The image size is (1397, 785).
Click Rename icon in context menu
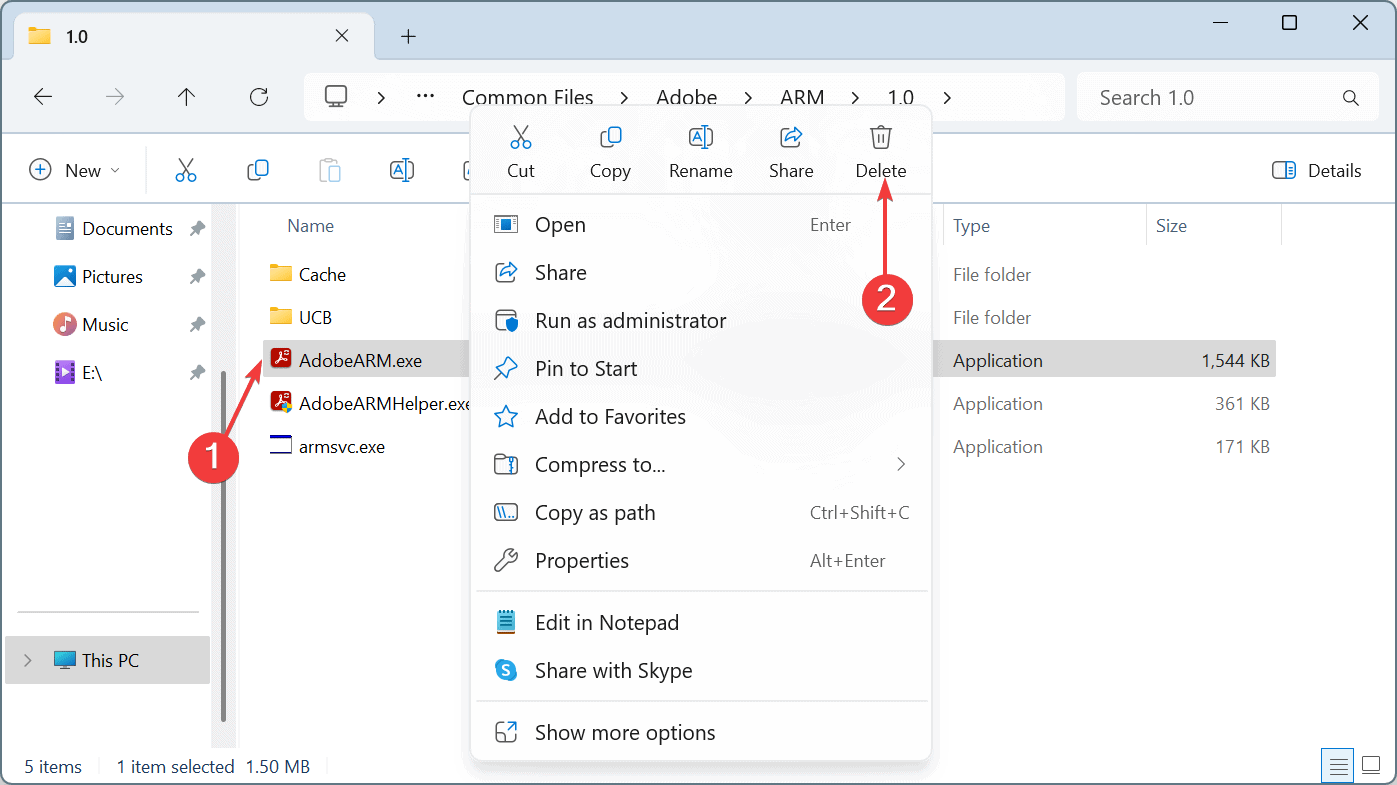pos(701,137)
